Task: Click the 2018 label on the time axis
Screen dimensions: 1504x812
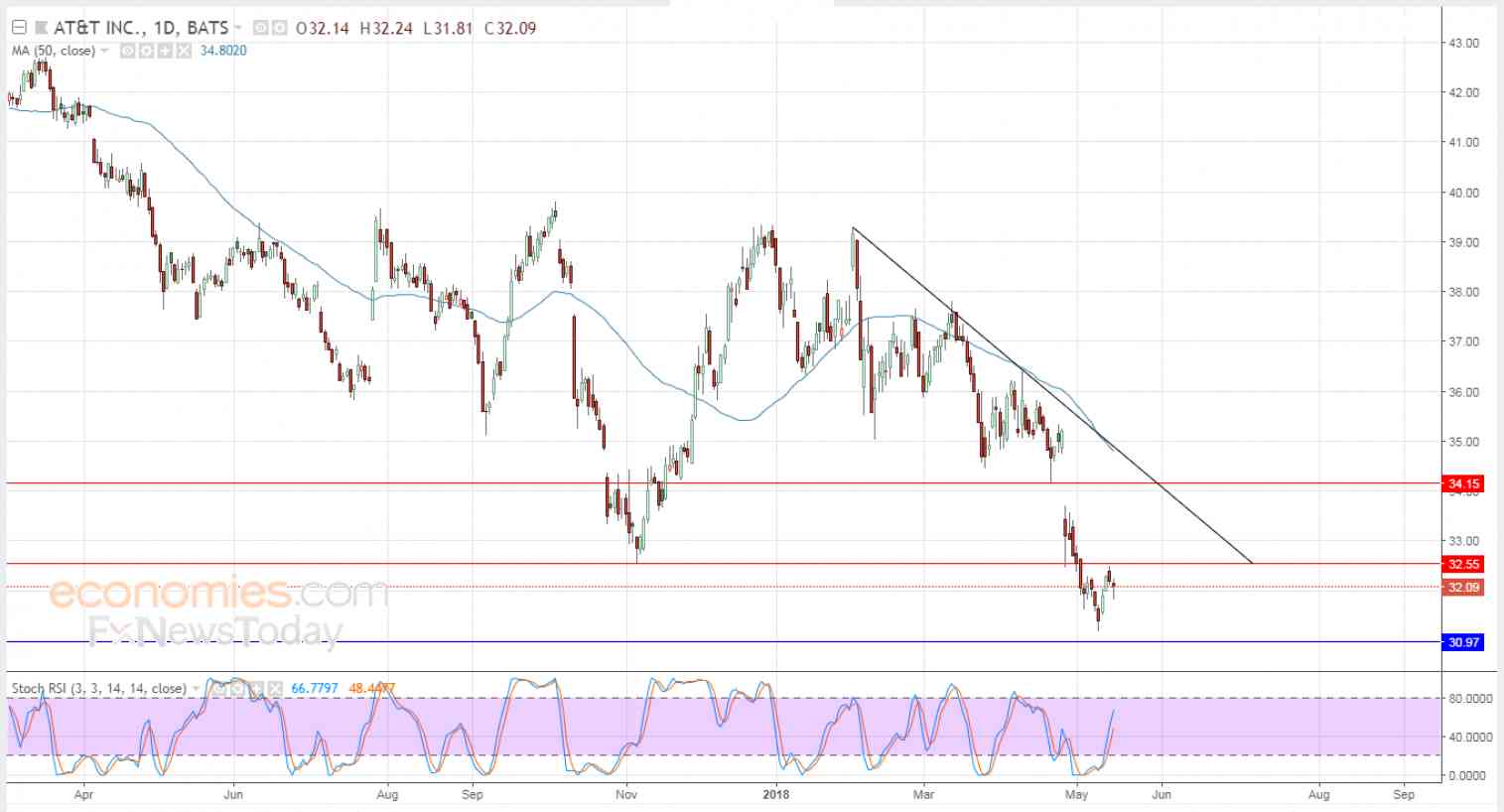Action: point(776,794)
